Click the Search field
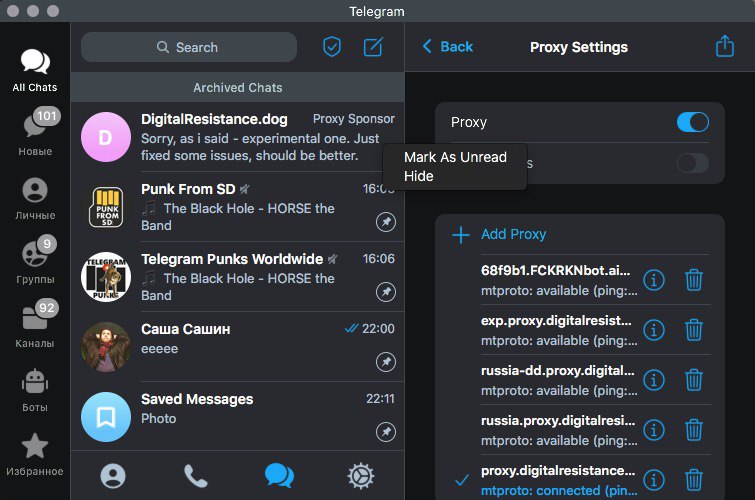 coord(189,47)
